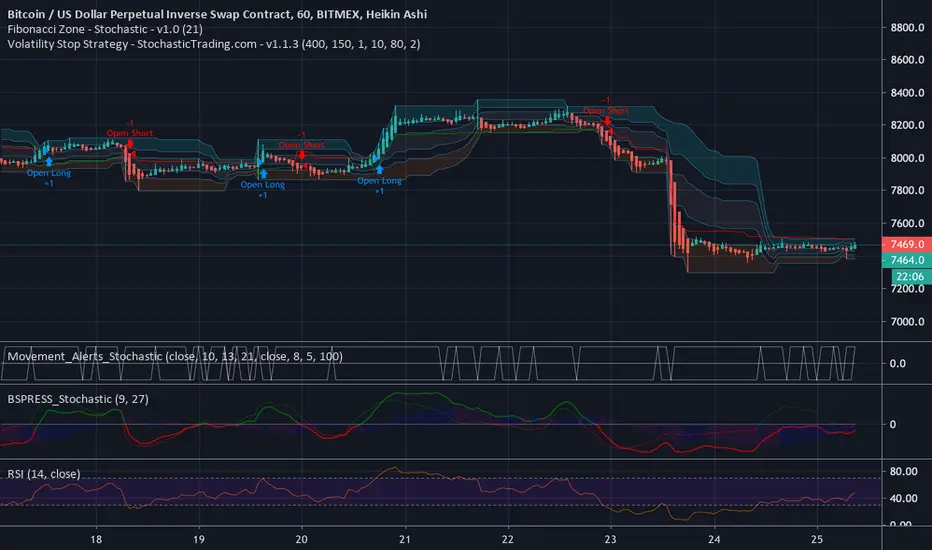Select the Open Long arrow before day 21
This screenshot has height=550, width=932.
[x=379, y=169]
